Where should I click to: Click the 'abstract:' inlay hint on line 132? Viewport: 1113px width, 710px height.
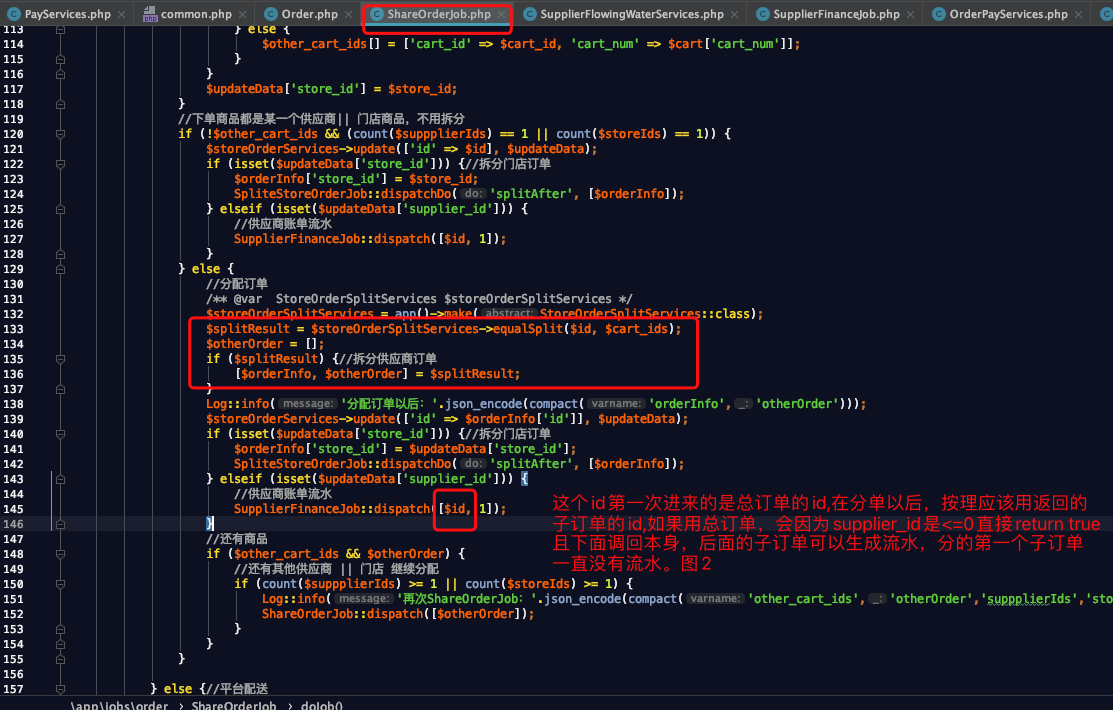(508, 314)
